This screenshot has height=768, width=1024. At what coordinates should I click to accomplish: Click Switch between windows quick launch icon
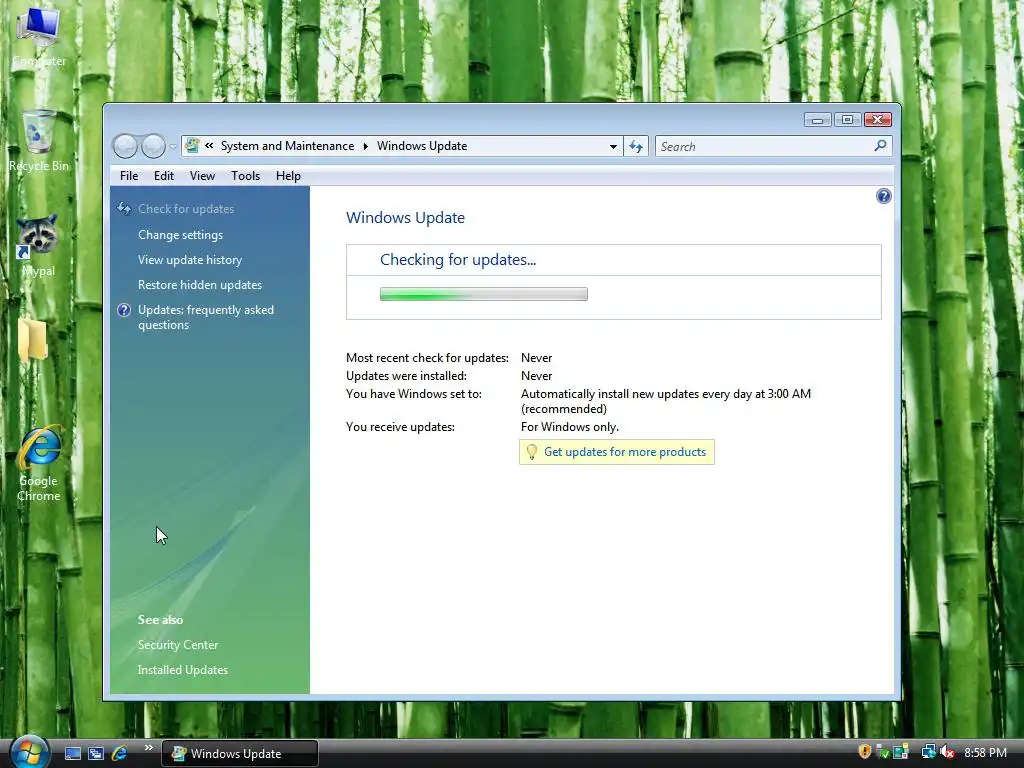96,753
